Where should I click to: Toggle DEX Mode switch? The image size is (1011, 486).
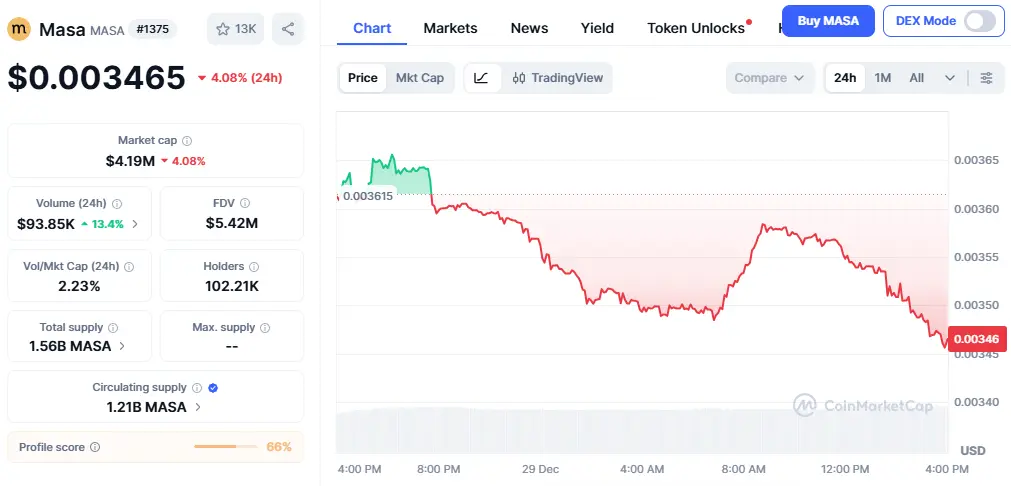(980, 21)
